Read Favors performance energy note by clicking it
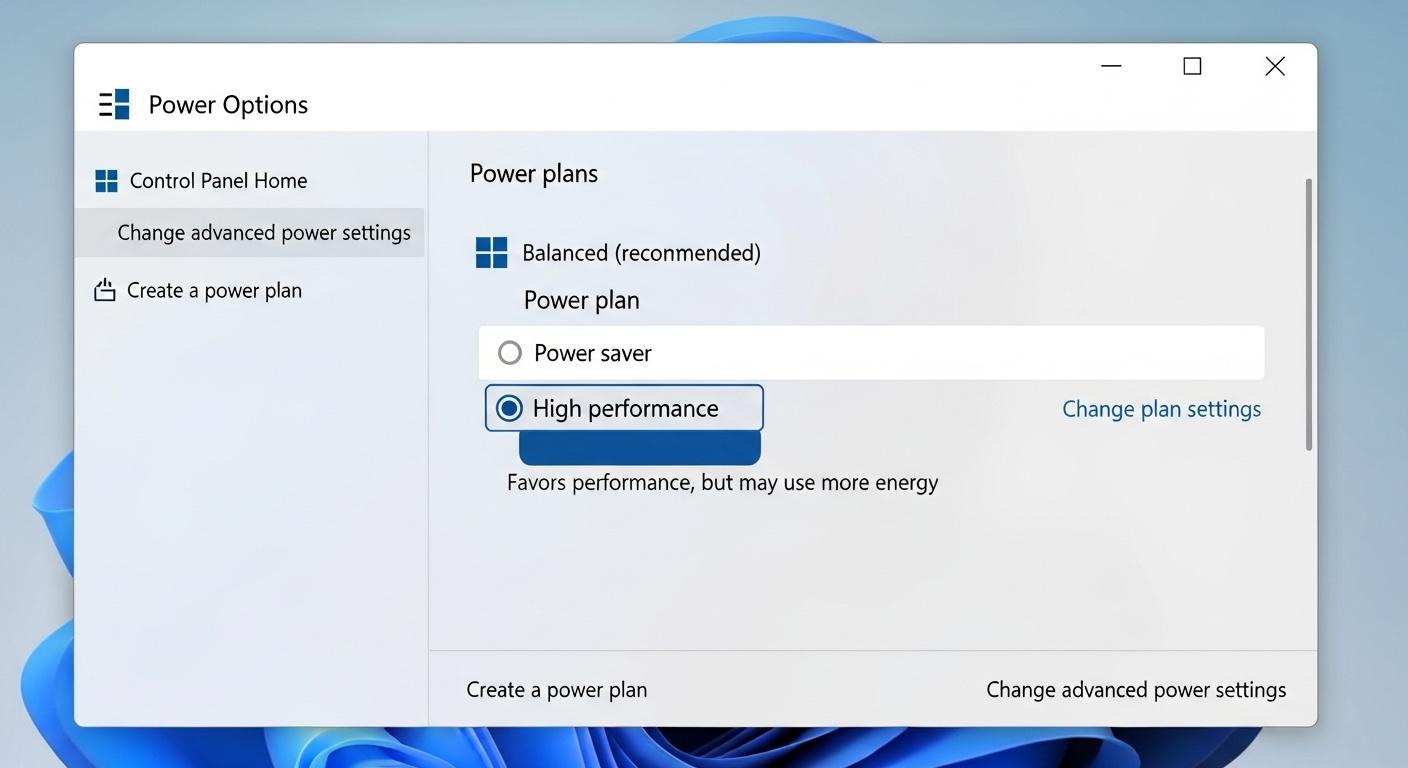This screenshot has width=1408, height=768. click(x=721, y=482)
